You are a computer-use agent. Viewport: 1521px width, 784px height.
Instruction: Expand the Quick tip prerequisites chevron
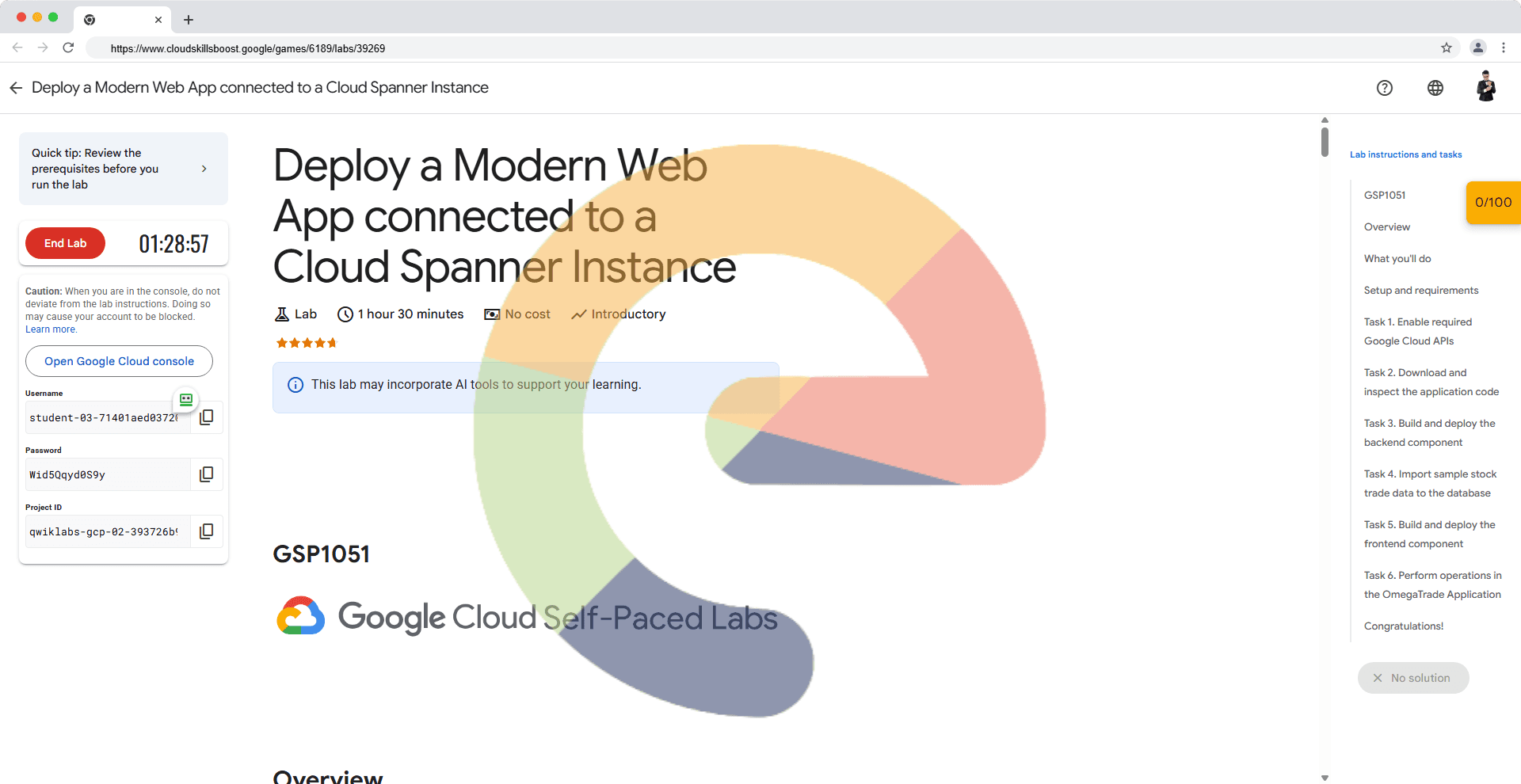point(204,169)
